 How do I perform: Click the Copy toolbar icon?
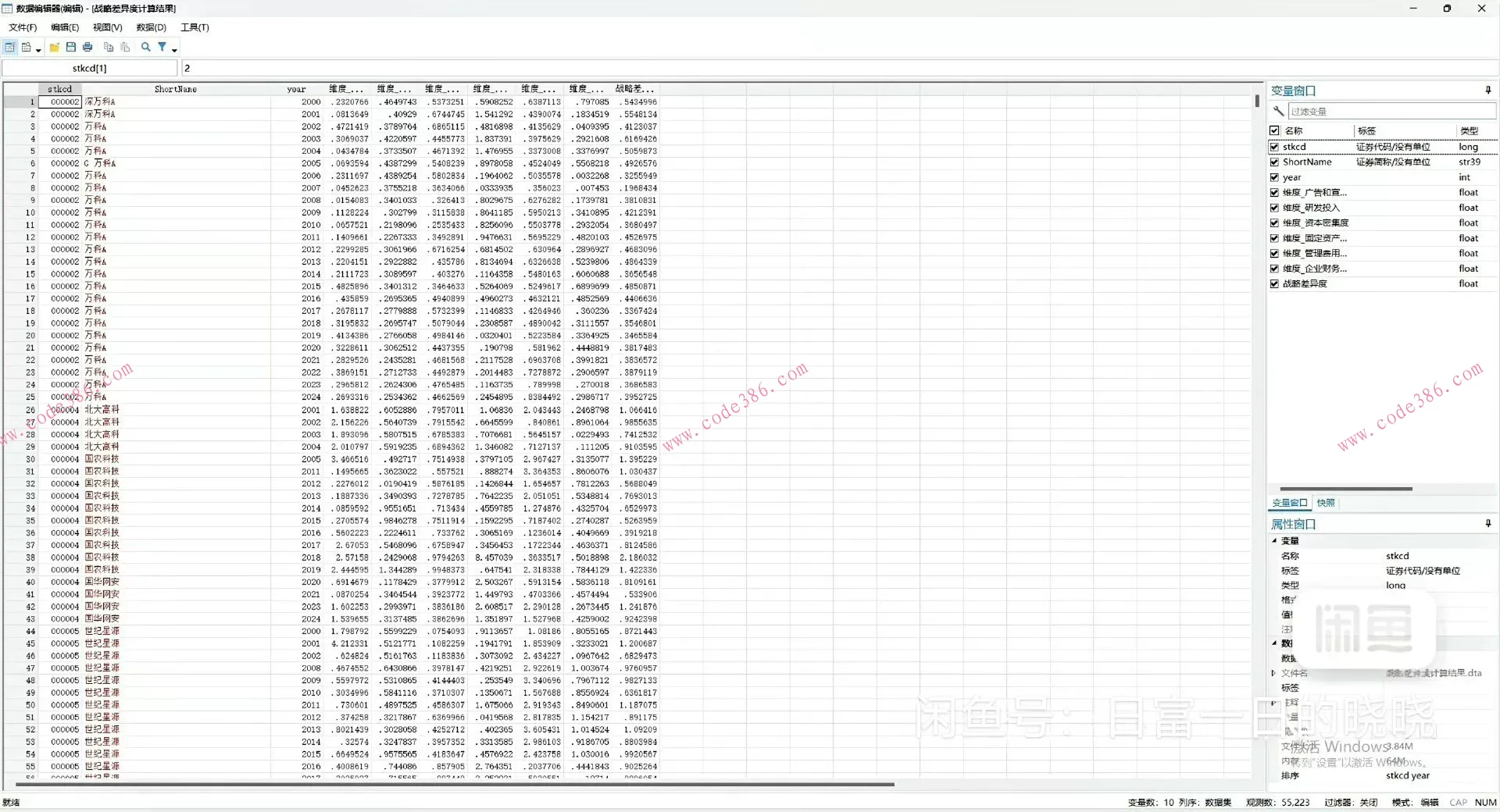tap(109, 47)
